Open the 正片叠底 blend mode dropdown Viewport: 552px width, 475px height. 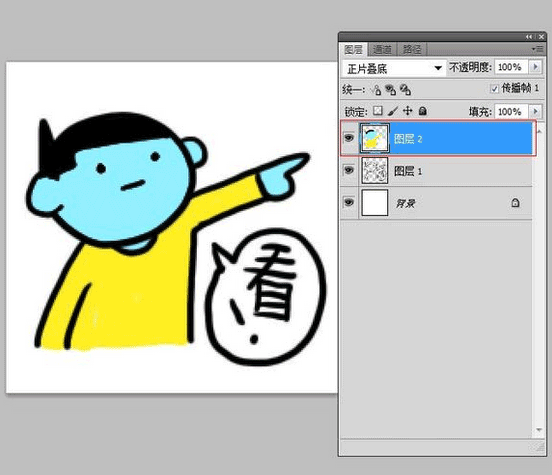click(x=393, y=68)
